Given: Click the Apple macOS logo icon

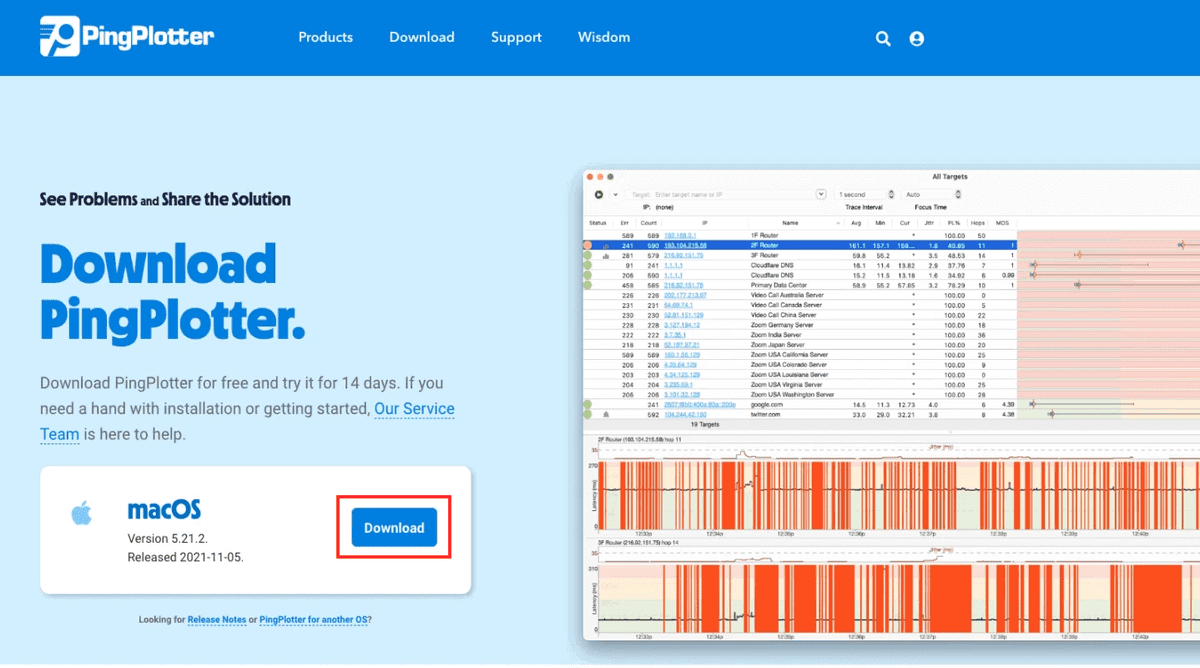Looking at the screenshot, I should tap(81, 514).
